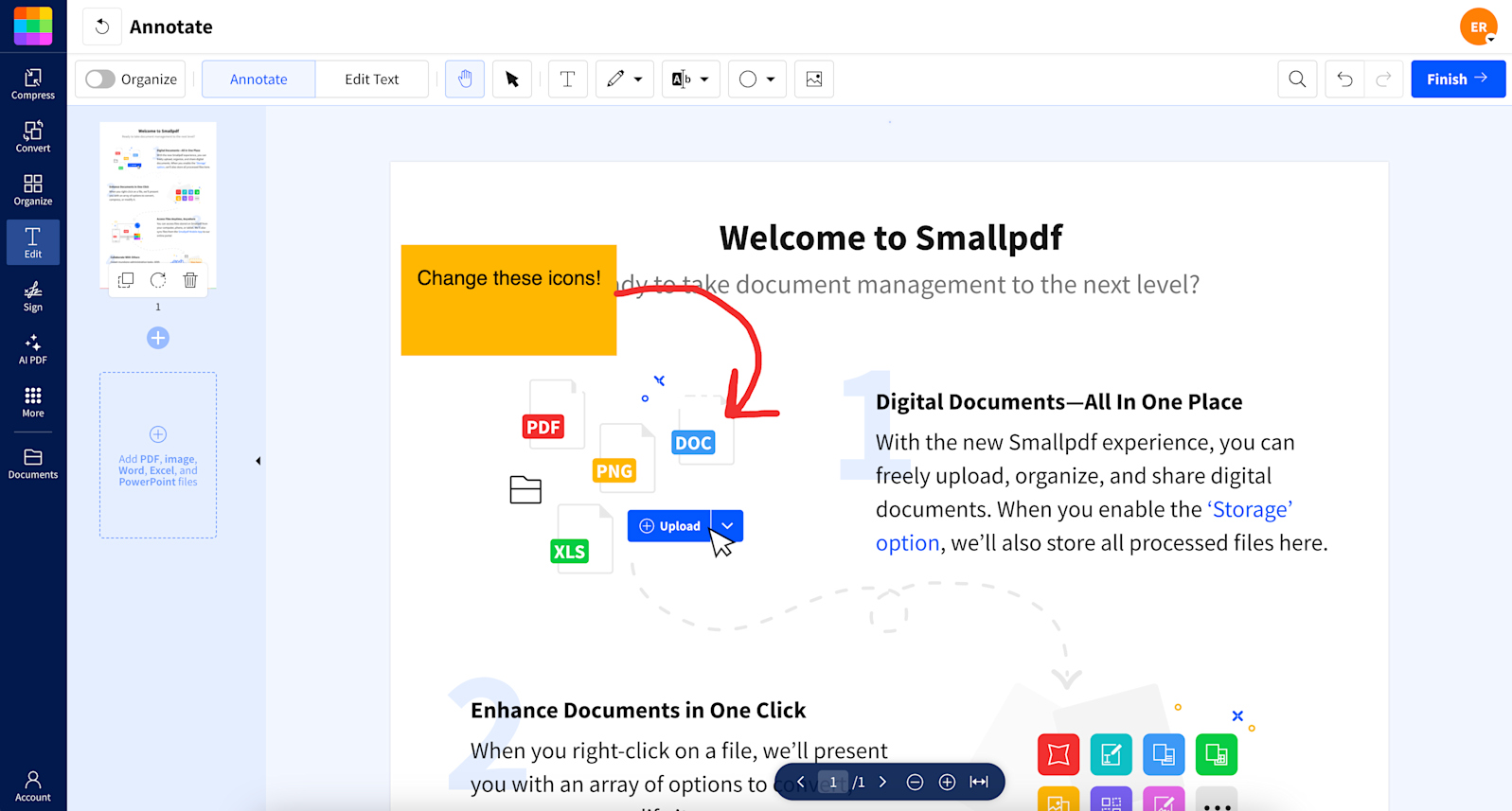The height and width of the screenshot is (811, 1512).
Task: Rotate page 1 thumbnail
Action: (x=158, y=280)
